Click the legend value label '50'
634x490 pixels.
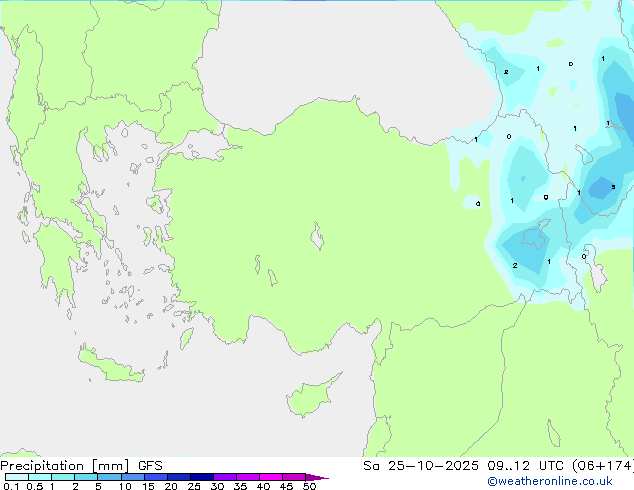309,486
